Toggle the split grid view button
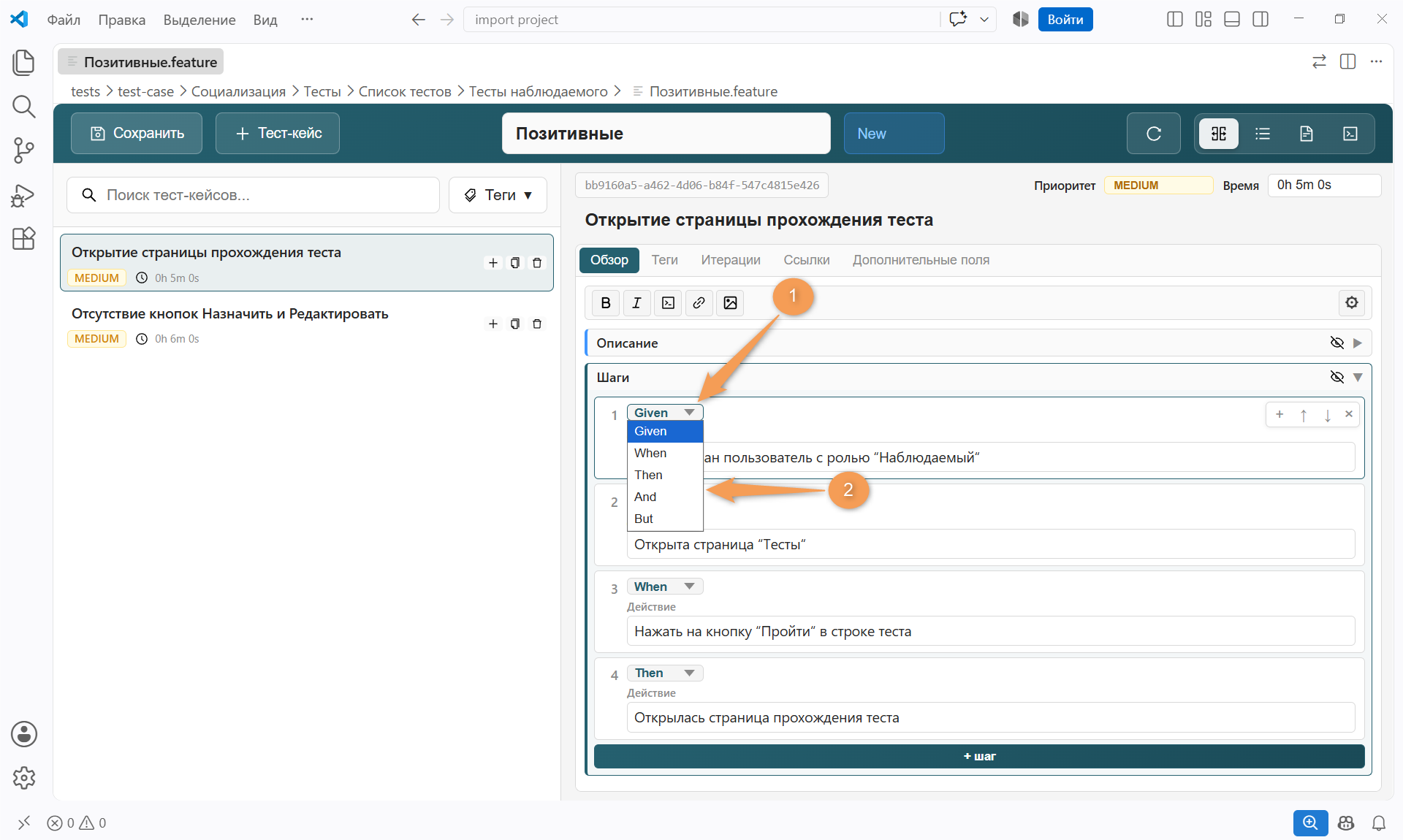 1219,134
